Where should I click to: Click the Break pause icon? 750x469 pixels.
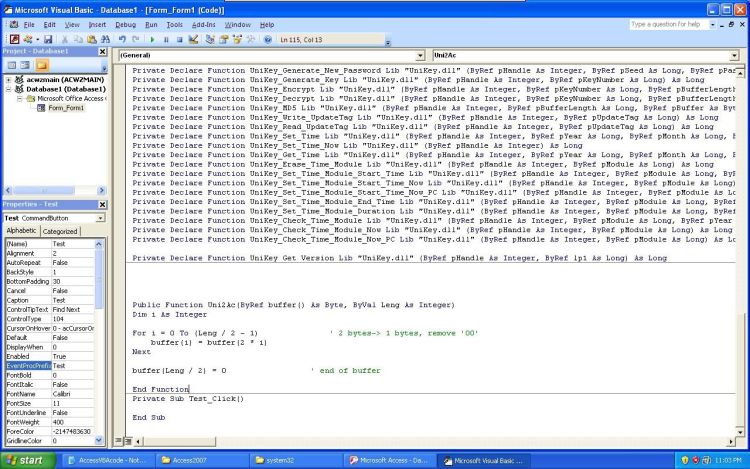[166, 39]
